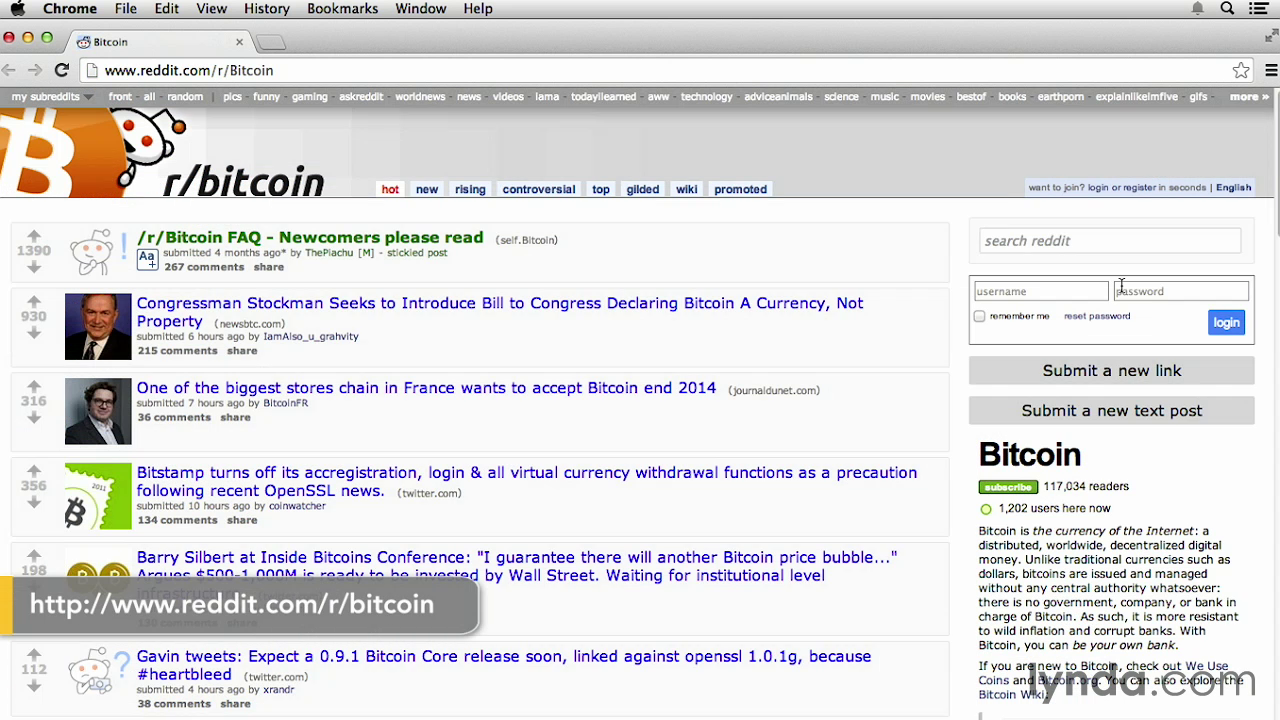Open the Bitstamp post thumbnail
This screenshot has height=720, width=1280.
[98, 496]
